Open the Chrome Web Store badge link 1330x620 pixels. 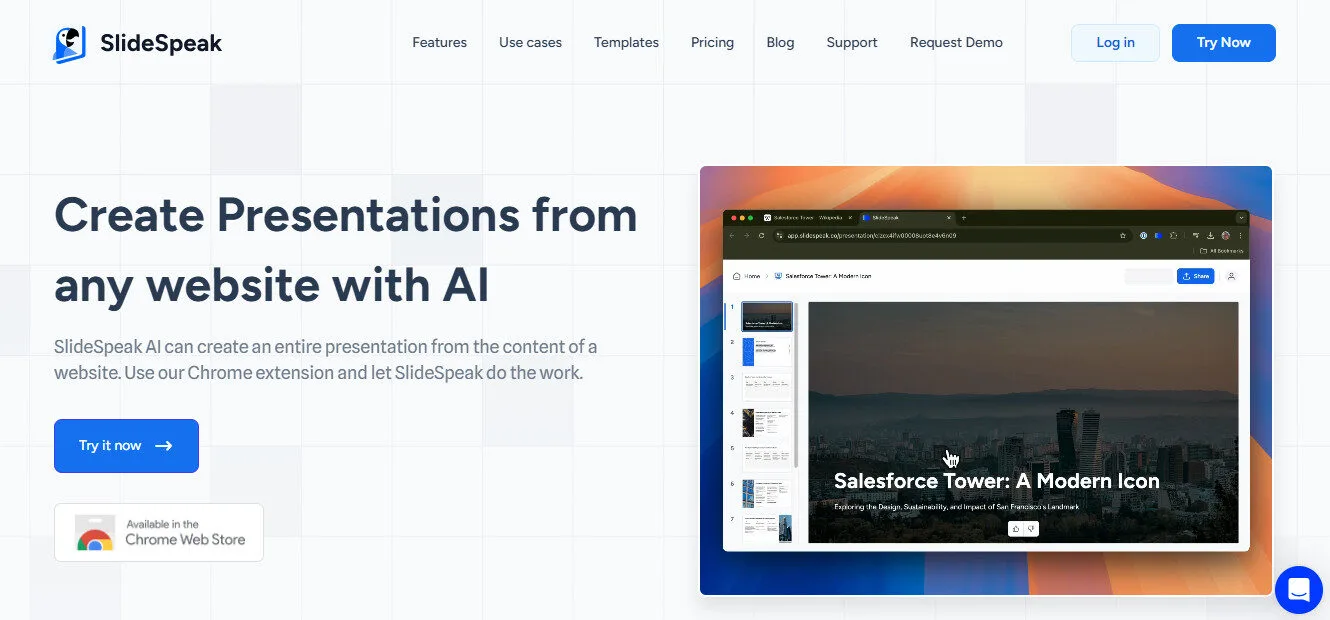tap(159, 532)
